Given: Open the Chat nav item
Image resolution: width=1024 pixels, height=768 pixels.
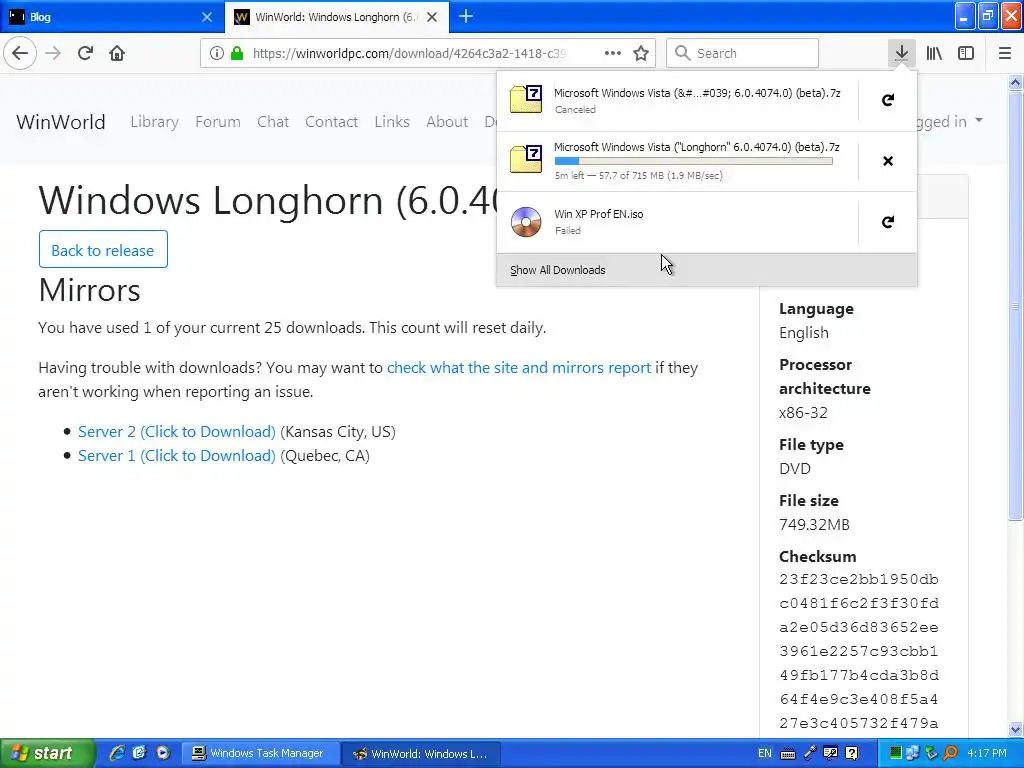Looking at the screenshot, I should tap(273, 121).
